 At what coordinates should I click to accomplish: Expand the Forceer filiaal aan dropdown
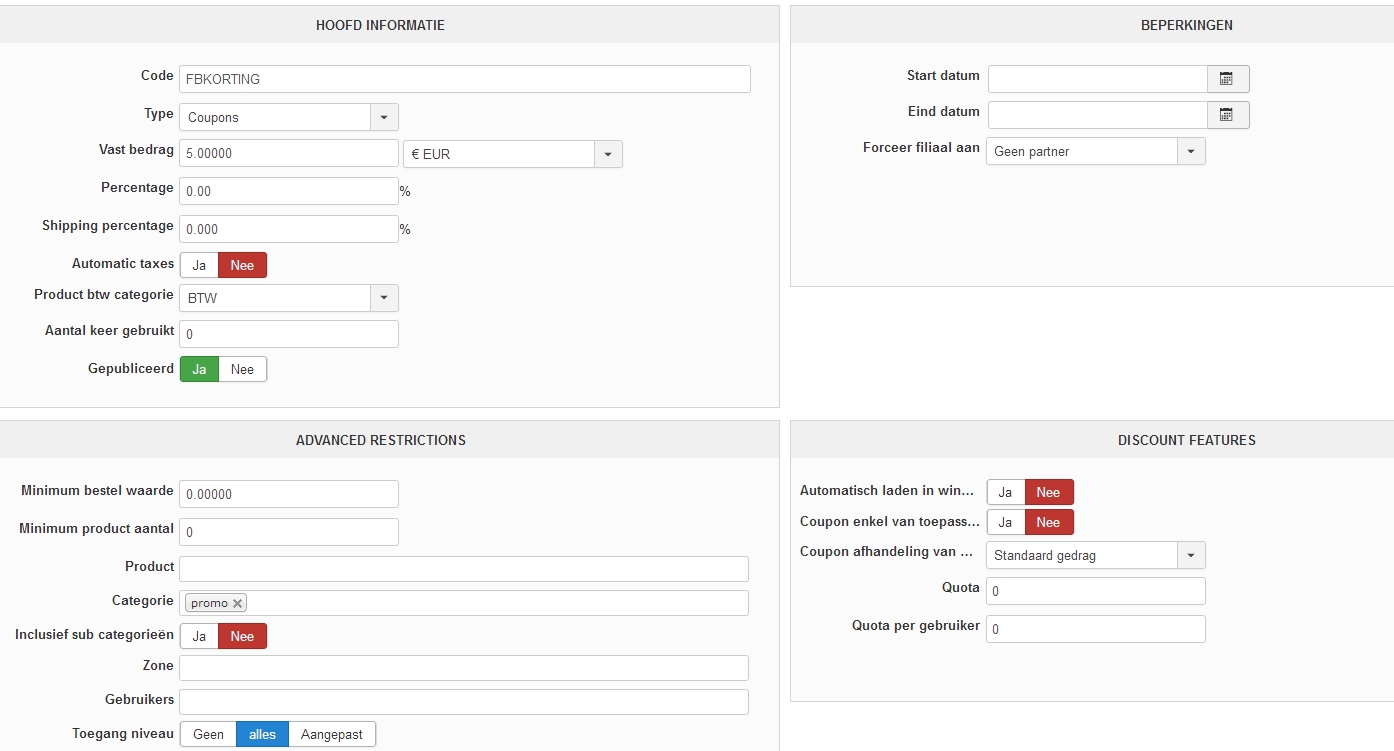click(x=1190, y=151)
